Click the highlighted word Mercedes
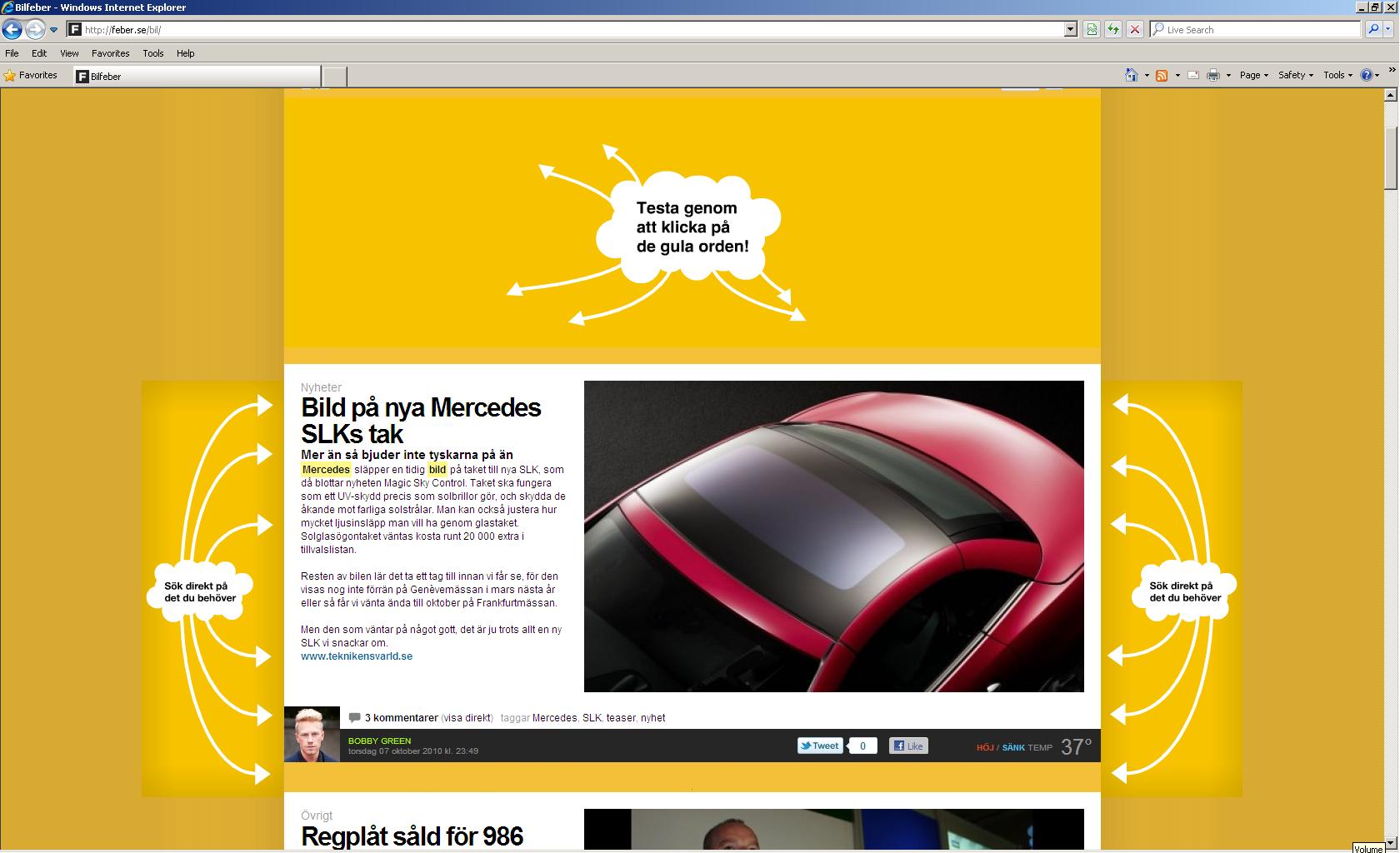 (326, 470)
